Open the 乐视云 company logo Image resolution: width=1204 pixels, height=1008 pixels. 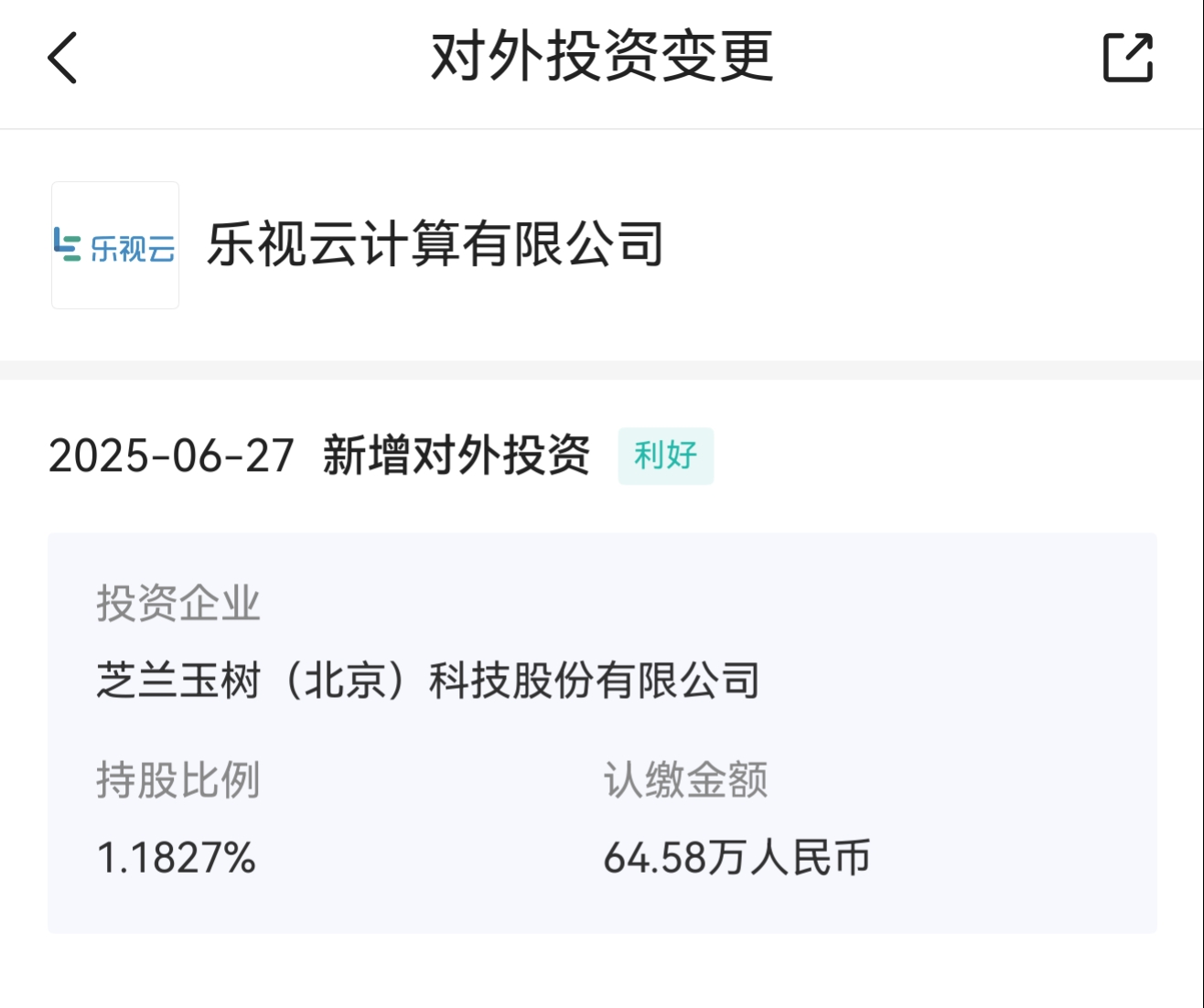115,245
